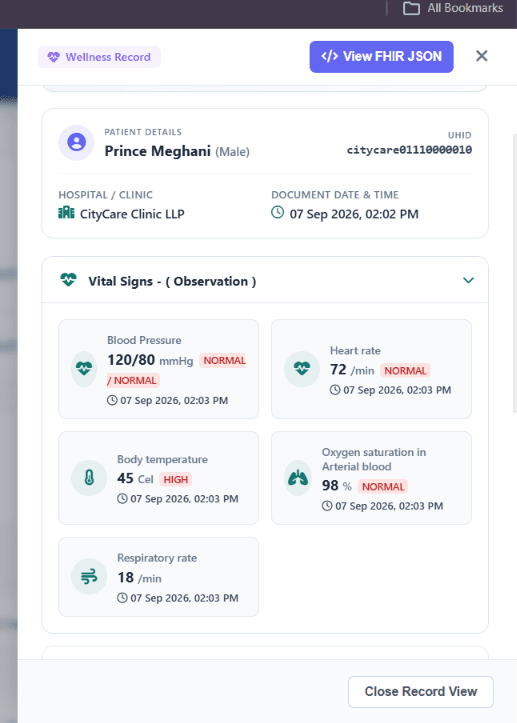Click the code brackets icon in FHIR button
The width and height of the screenshot is (517, 723).
click(329, 56)
